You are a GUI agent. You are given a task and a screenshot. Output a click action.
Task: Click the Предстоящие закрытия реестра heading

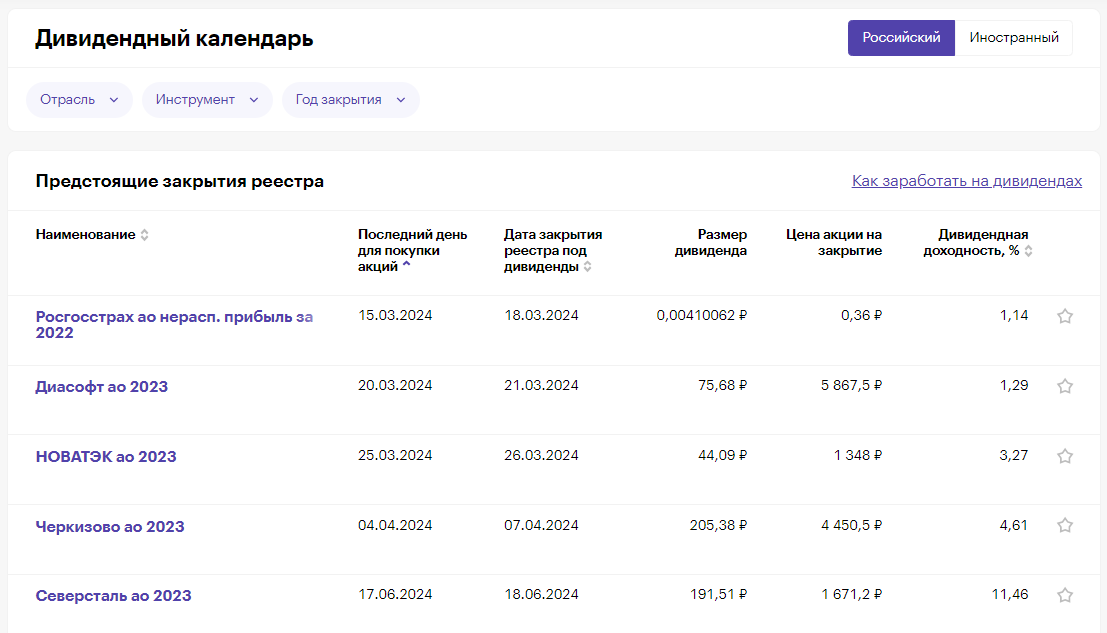point(179,181)
